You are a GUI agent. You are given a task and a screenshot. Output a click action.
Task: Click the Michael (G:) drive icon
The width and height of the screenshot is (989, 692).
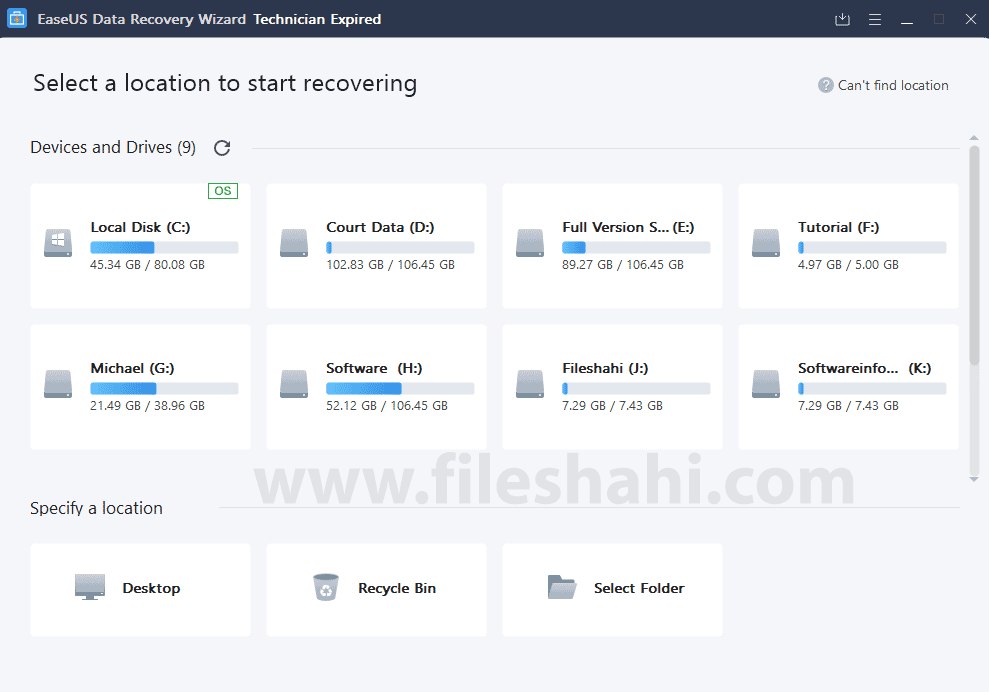58,384
